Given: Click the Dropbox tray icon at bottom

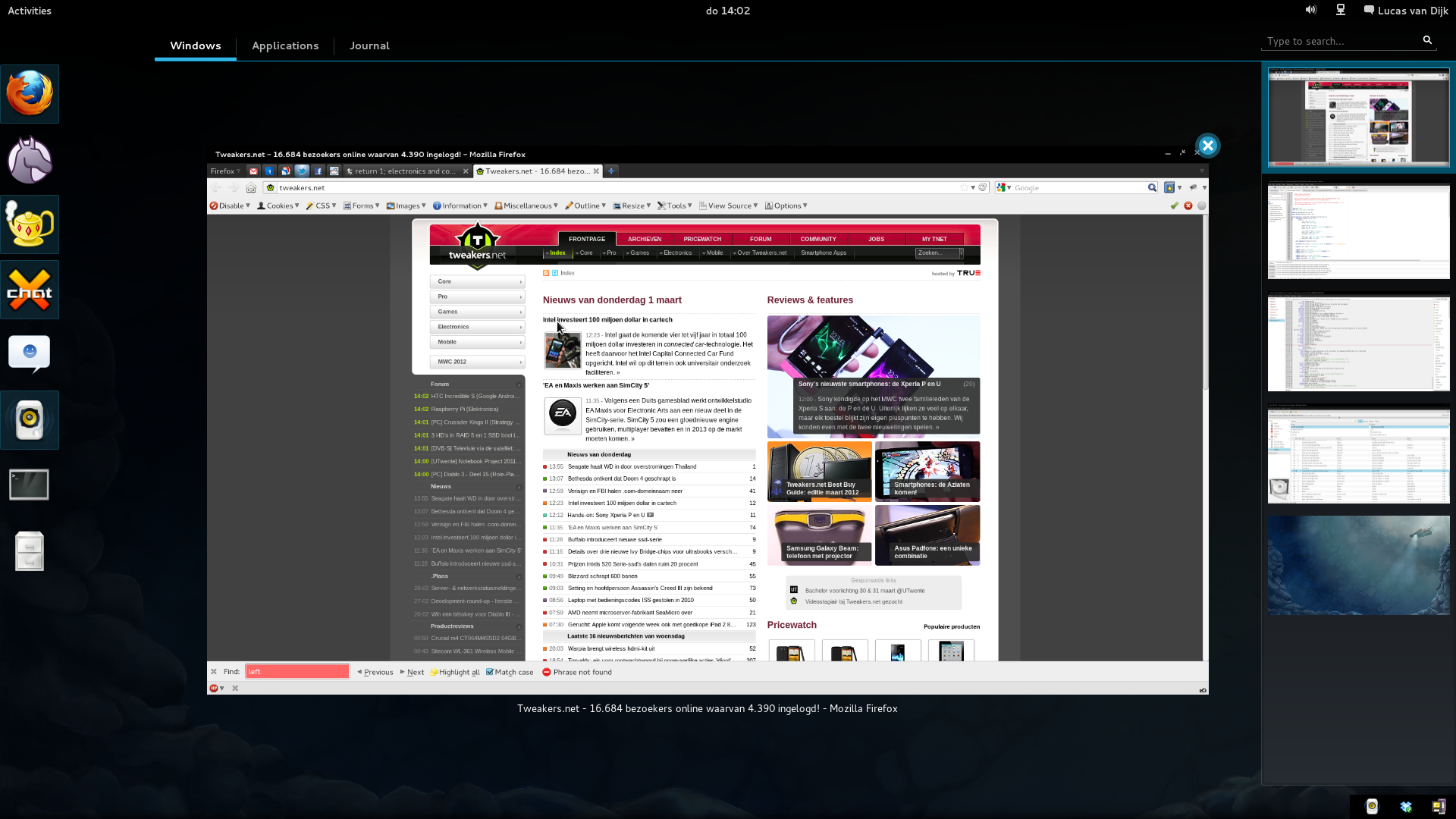Looking at the screenshot, I should [1406, 807].
